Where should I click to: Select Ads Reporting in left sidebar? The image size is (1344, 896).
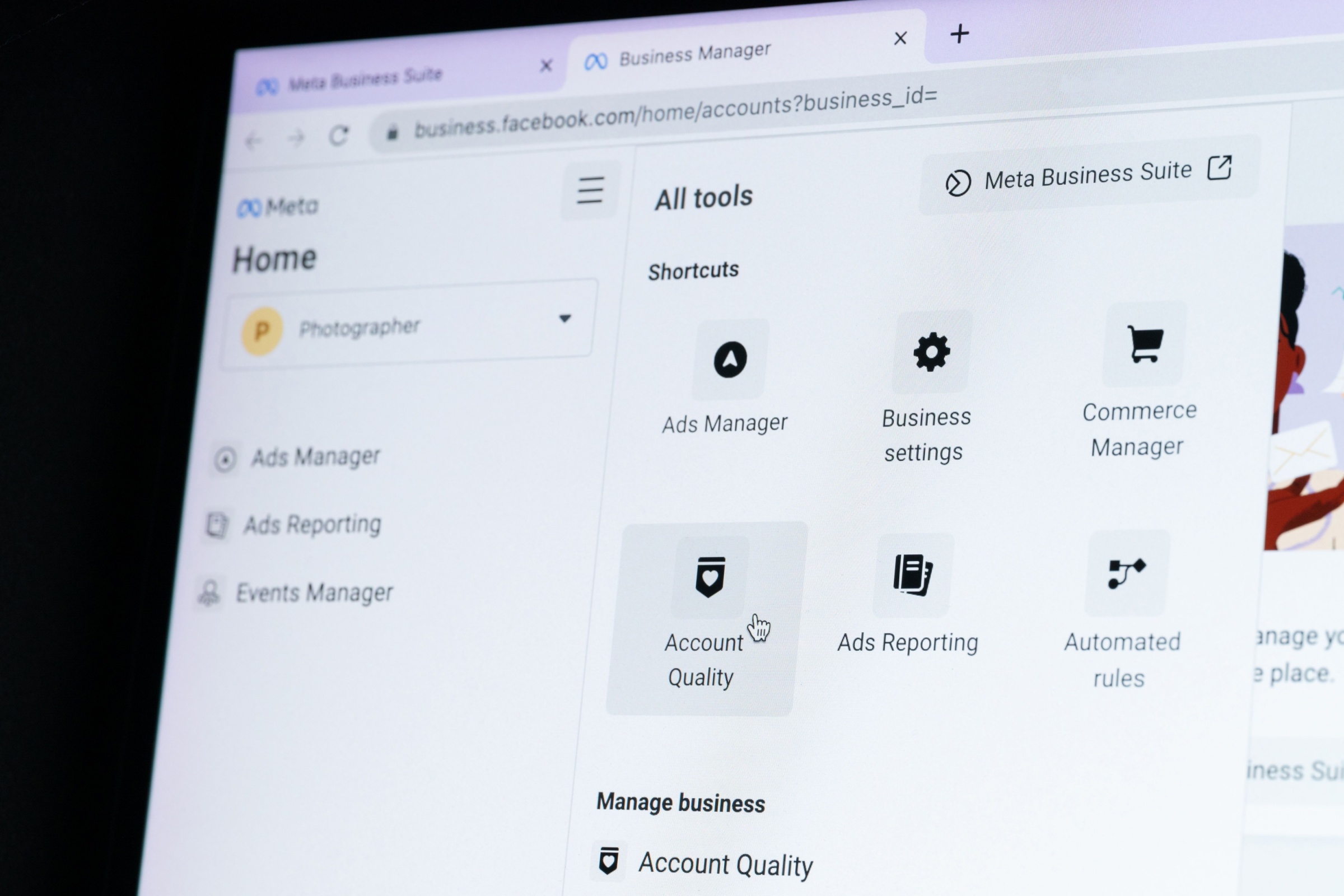point(311,525)
